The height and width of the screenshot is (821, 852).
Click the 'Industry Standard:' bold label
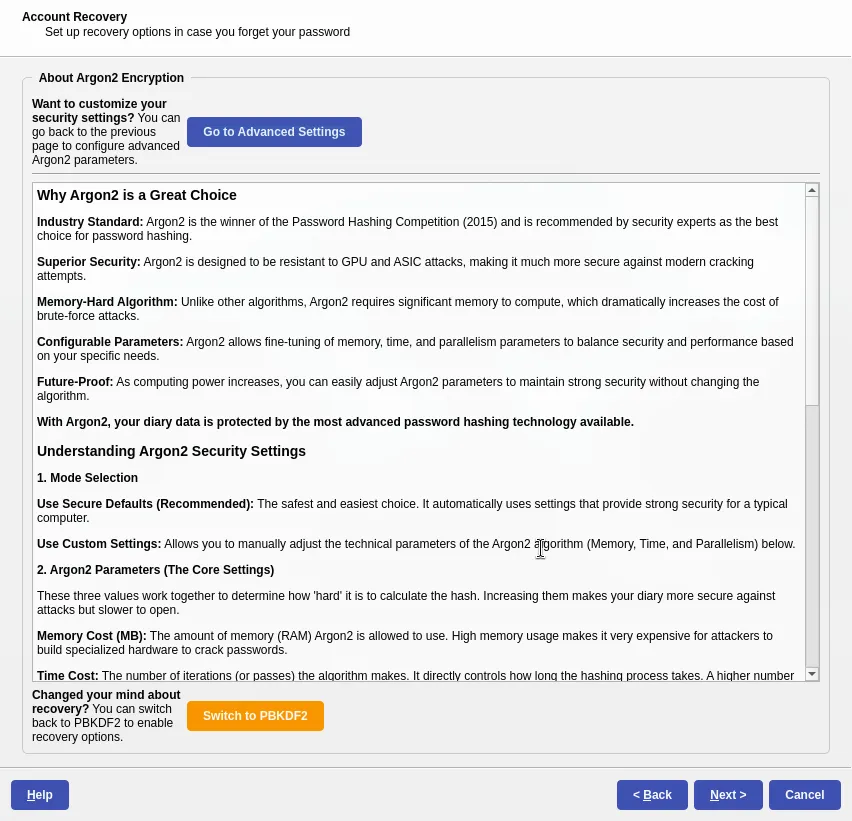pos(90,222)
